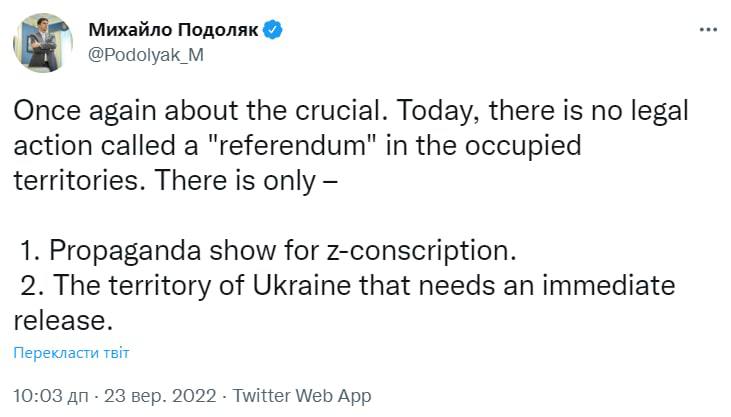Screen dimensions: 731x417
Task: Open the three-dot more options menu
Action: [x=707, y=30]
